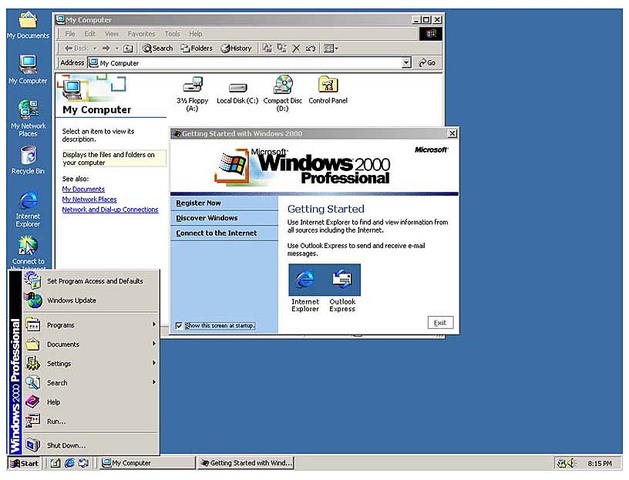Screen dimensions: 629x480
Task: Open the History toolbar button
Action: (x=236, y=49)
